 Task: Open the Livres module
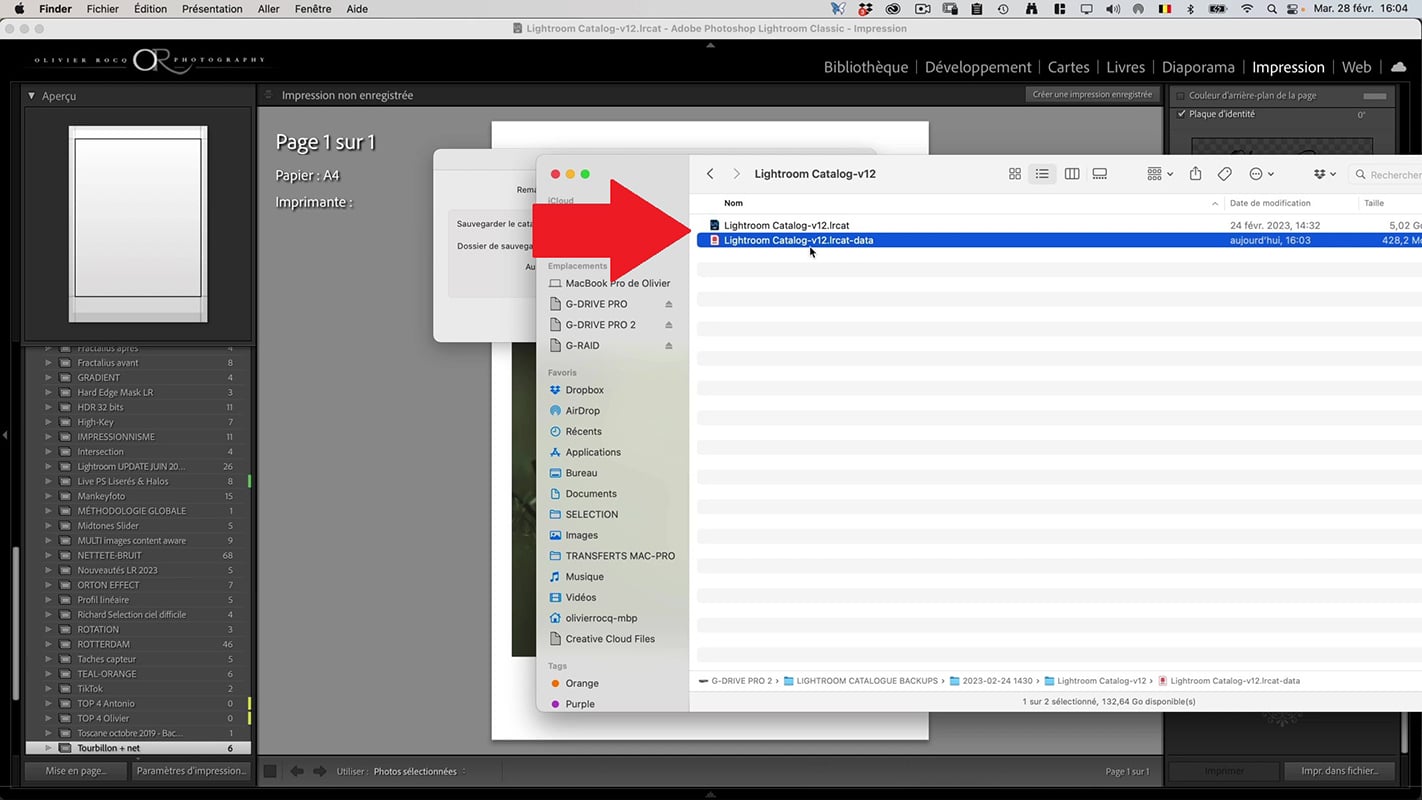1125,67
